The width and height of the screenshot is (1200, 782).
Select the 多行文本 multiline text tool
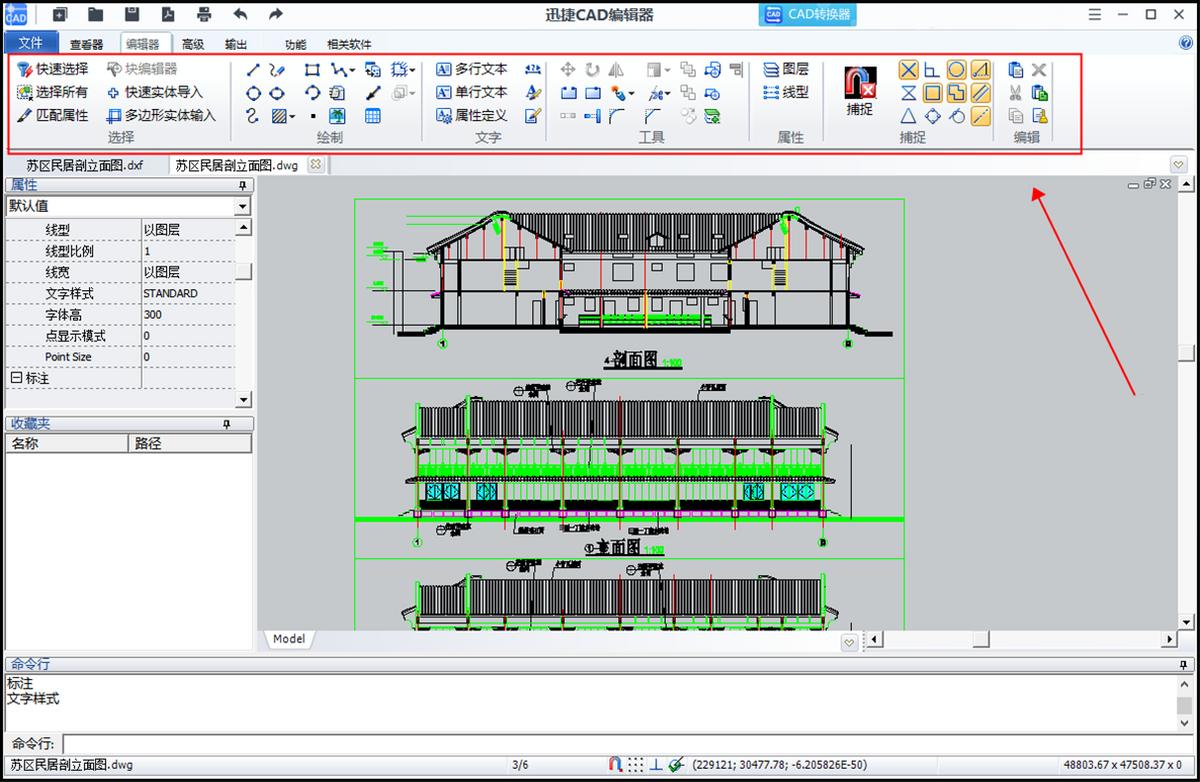(x=472, y=69)
